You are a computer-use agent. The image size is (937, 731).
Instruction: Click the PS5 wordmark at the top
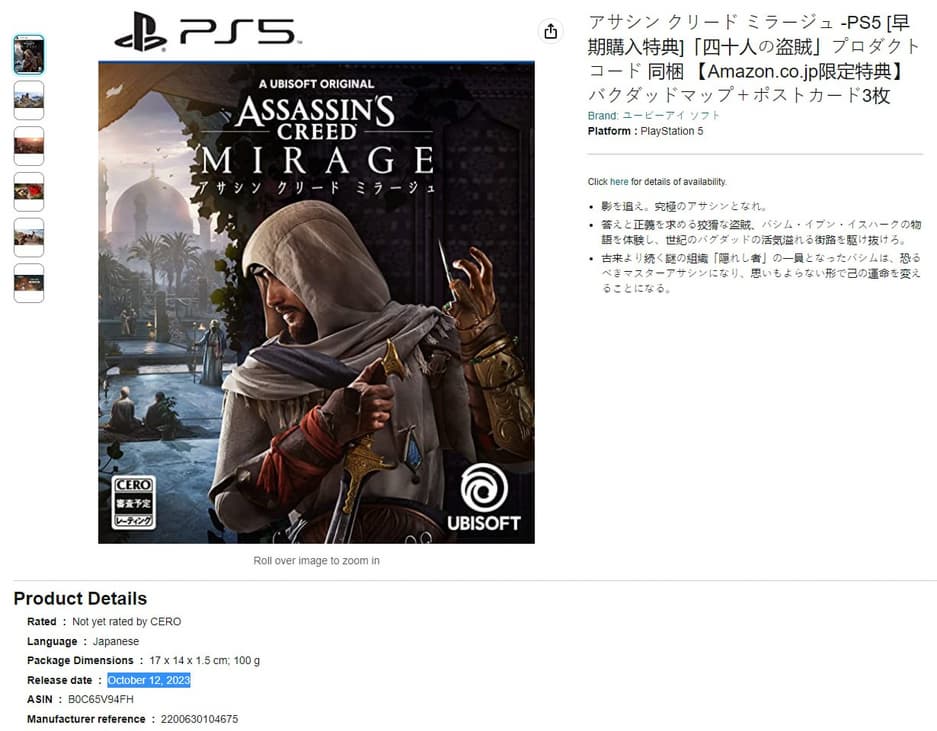[x=240, y=32]
